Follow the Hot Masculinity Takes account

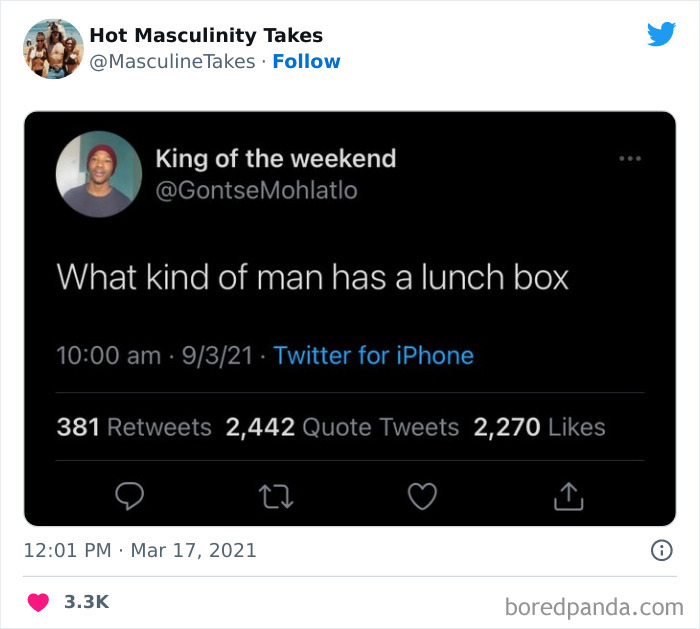[x=307, y=61]
